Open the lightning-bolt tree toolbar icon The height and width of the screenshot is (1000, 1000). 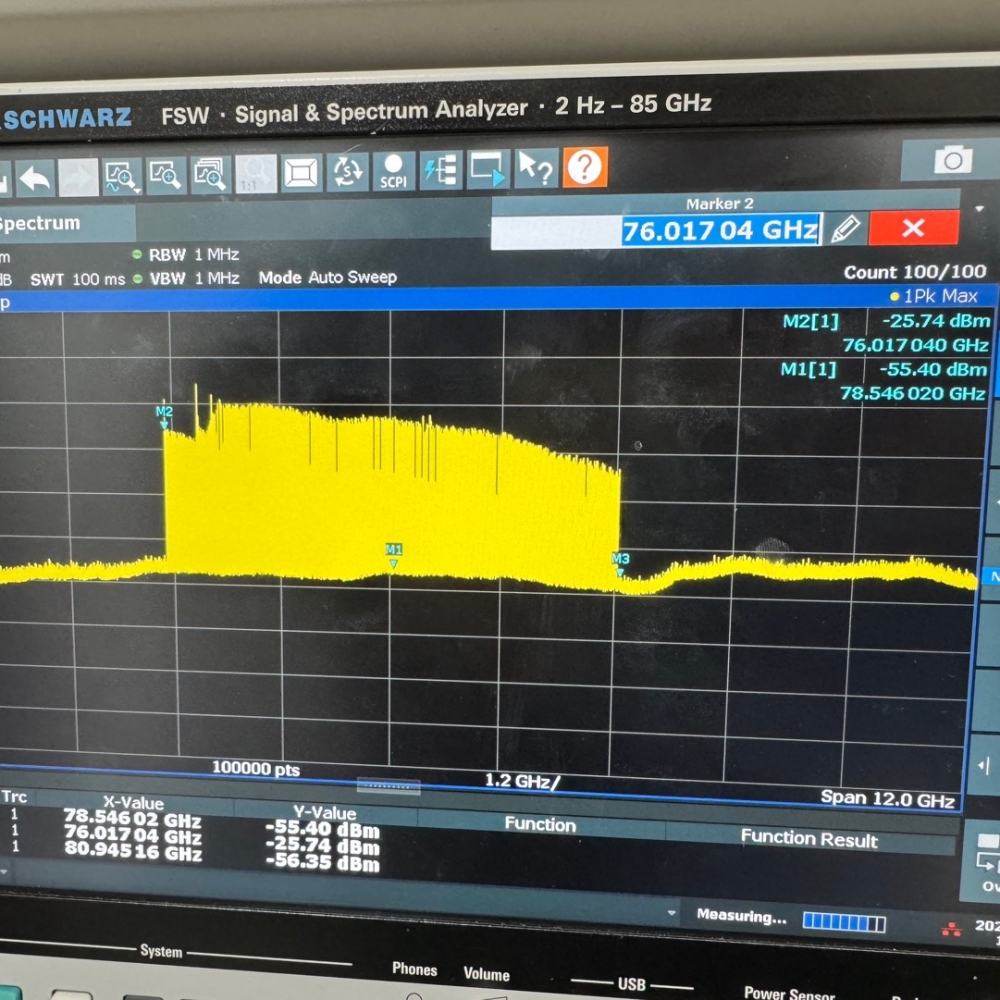[x=441, y=170]
